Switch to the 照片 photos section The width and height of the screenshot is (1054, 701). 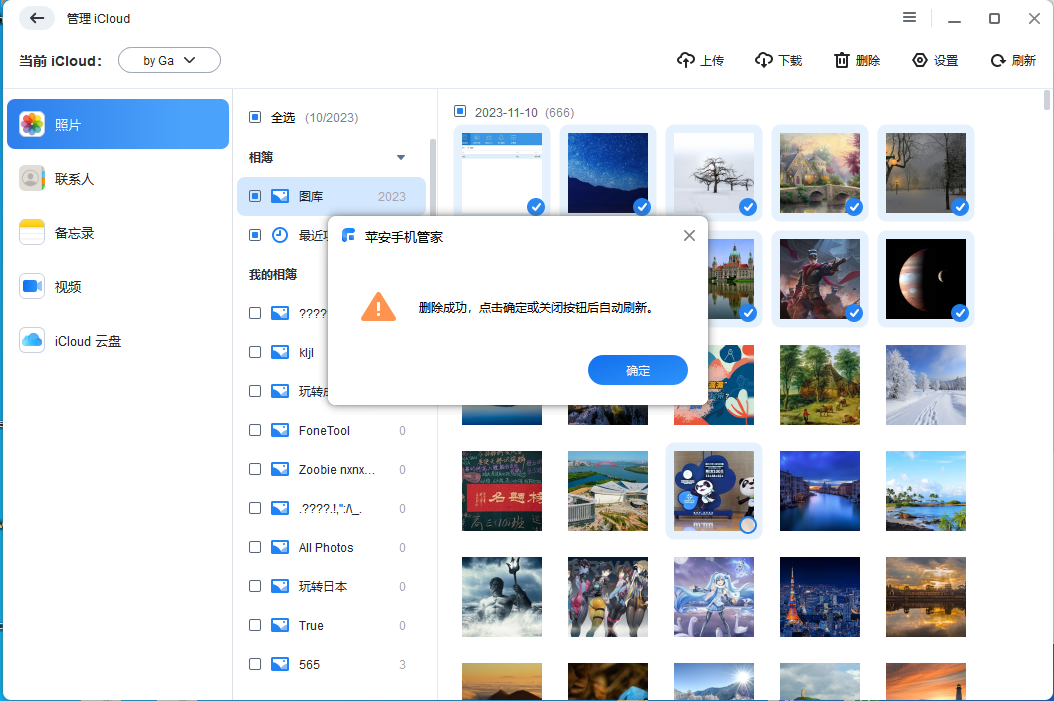coord(30,123)
